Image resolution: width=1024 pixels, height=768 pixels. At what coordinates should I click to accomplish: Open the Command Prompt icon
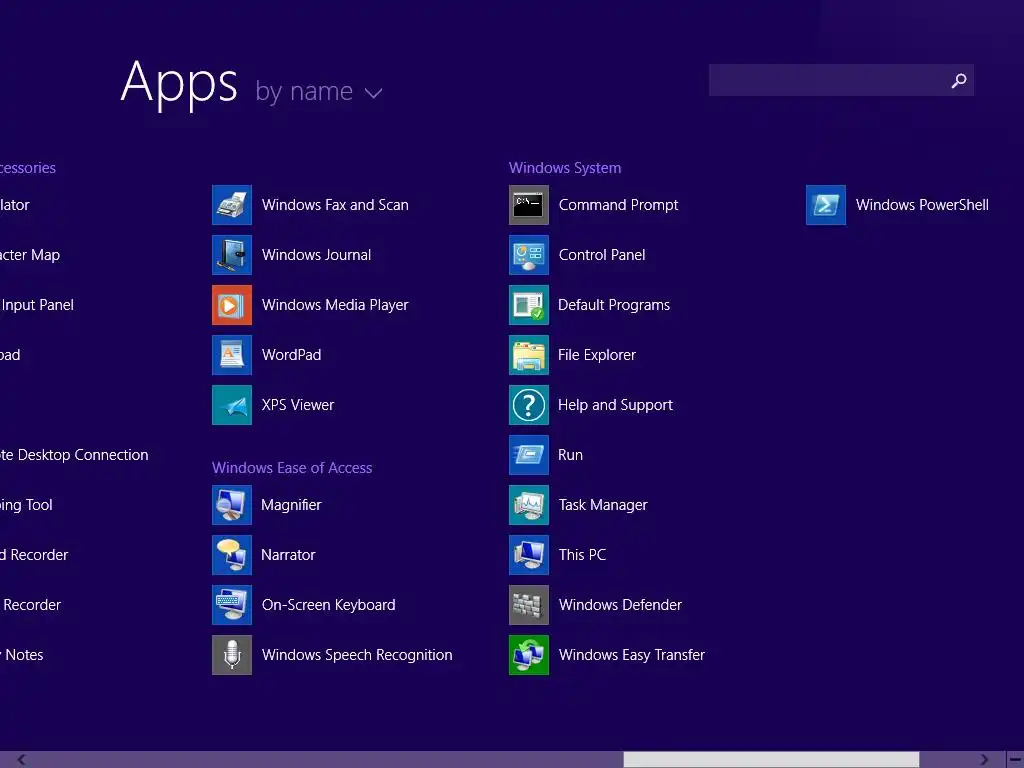click(529, 205)
